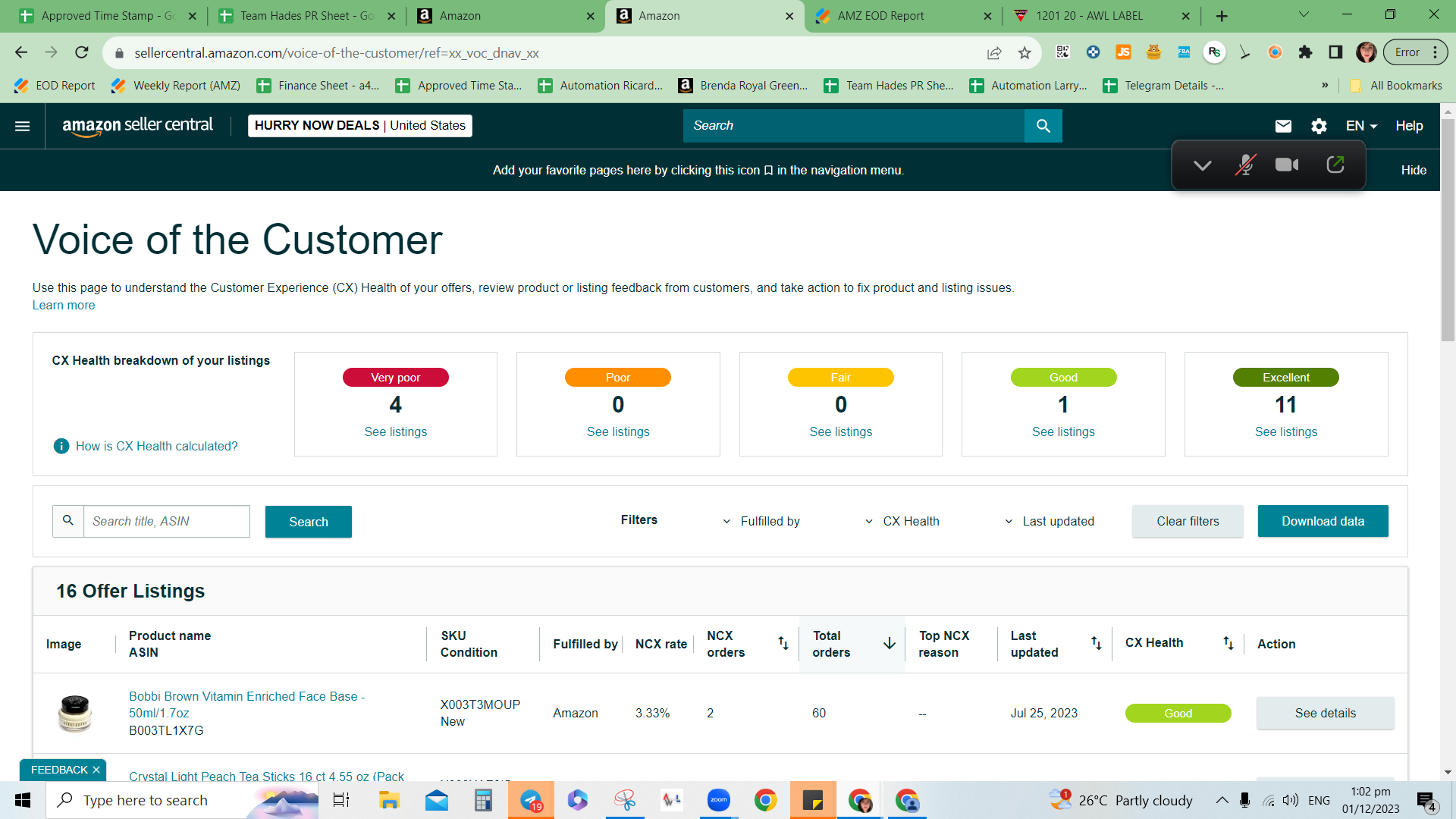Open Telegram in the taskbar
Viewport: 1456px width, 819px height.
[531, 800]
